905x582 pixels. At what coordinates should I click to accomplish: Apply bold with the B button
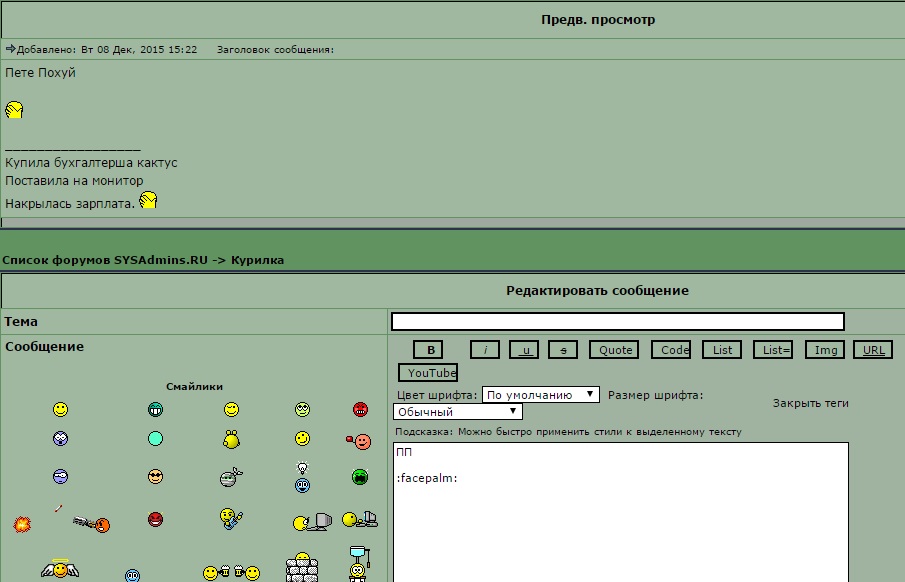(428, 350)
